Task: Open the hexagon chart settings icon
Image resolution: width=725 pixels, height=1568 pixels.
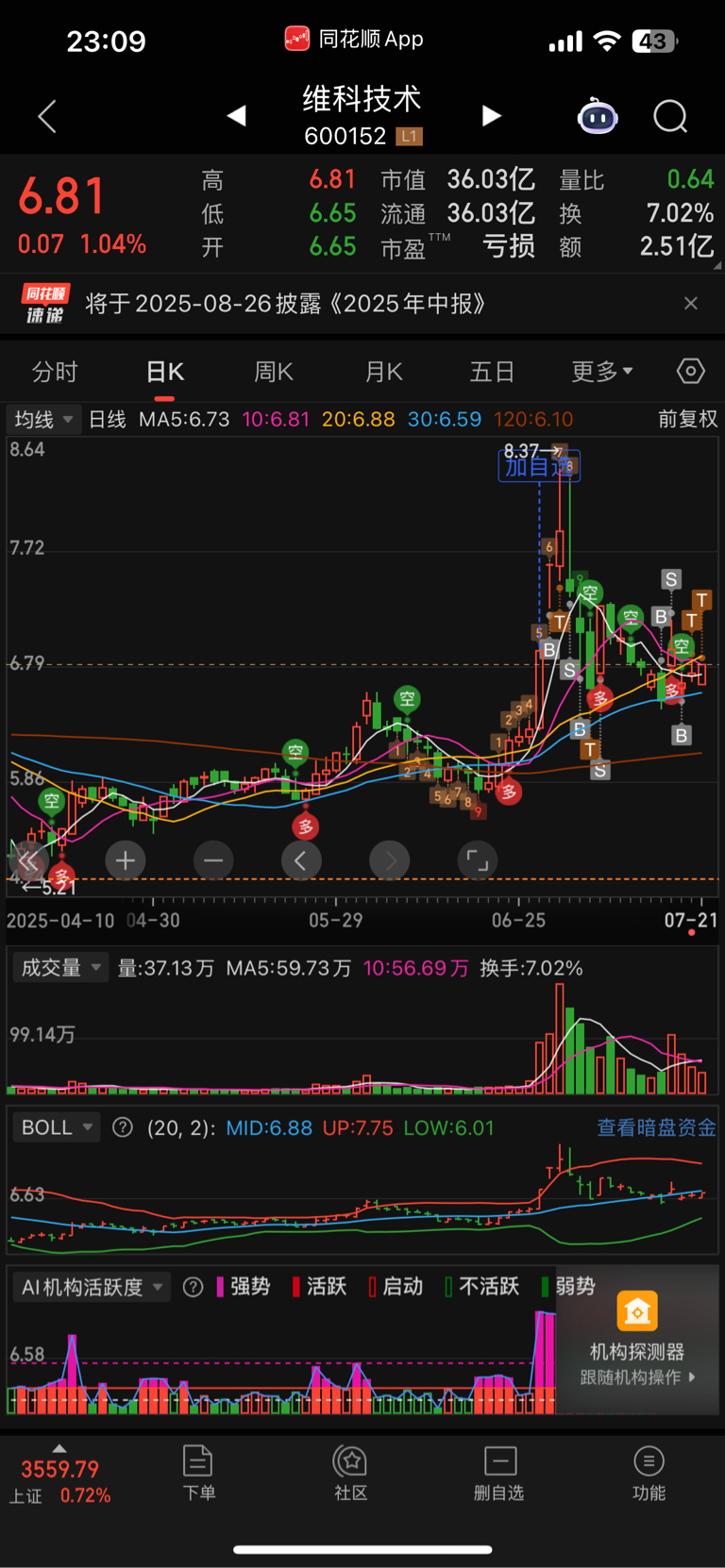Action: point(691,371)
